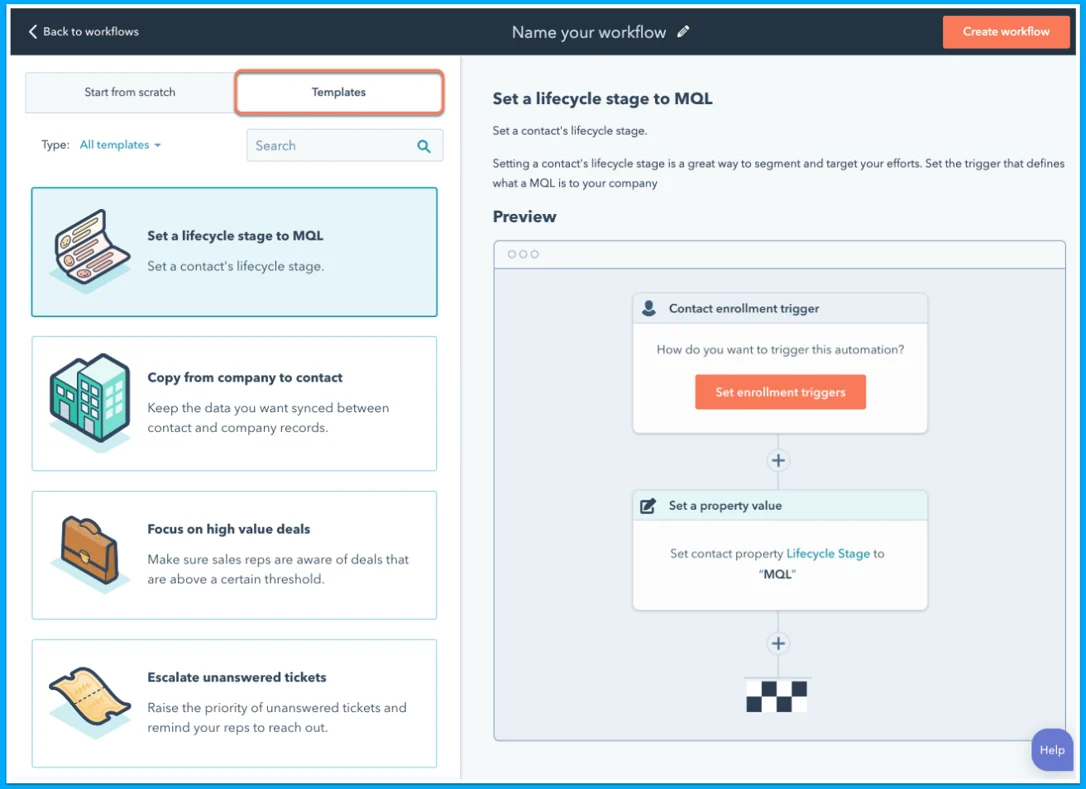Click the plus icon below the enrollment trigger
The height and width of the screenshot is (789, 1086).
tap(778, 460)
